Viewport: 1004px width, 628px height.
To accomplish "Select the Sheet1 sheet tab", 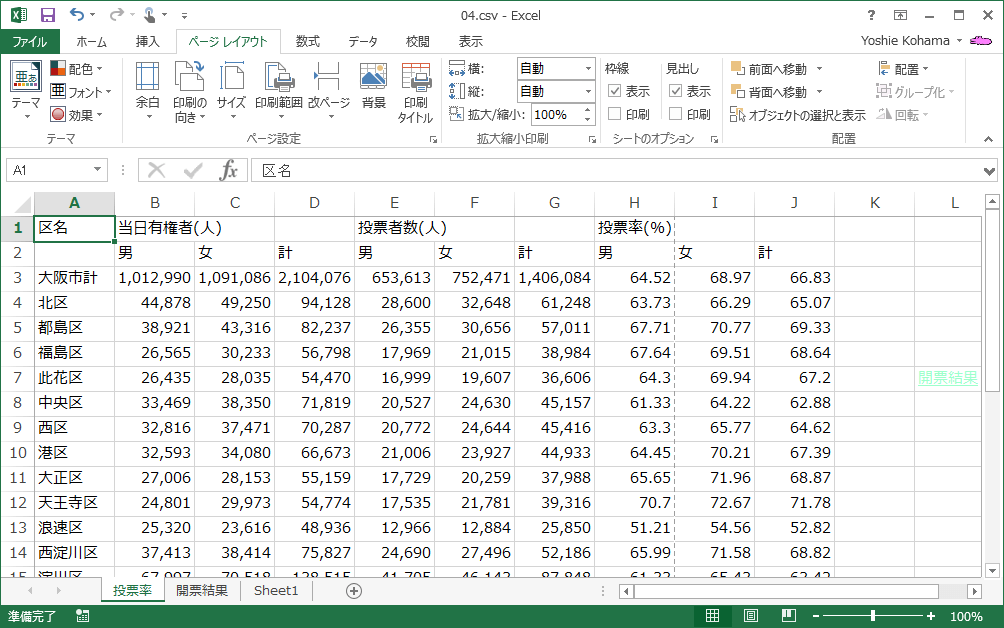I will (x=276, y=590).
